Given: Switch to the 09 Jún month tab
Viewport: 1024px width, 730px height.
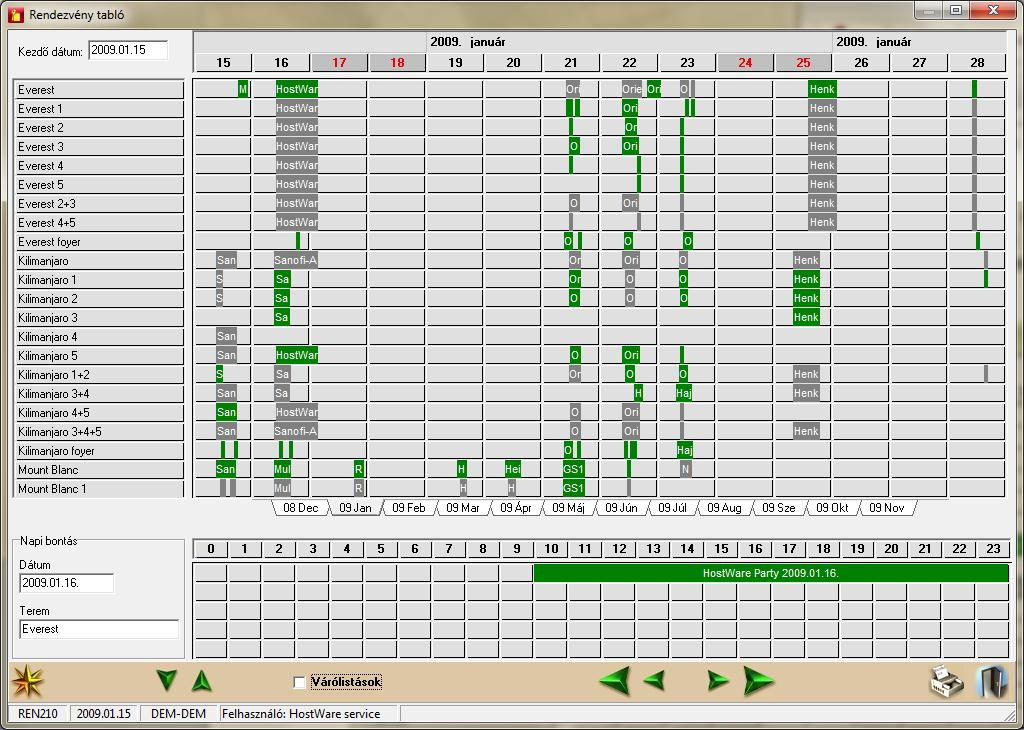Looking at the screenshot, I should (621, 508).
